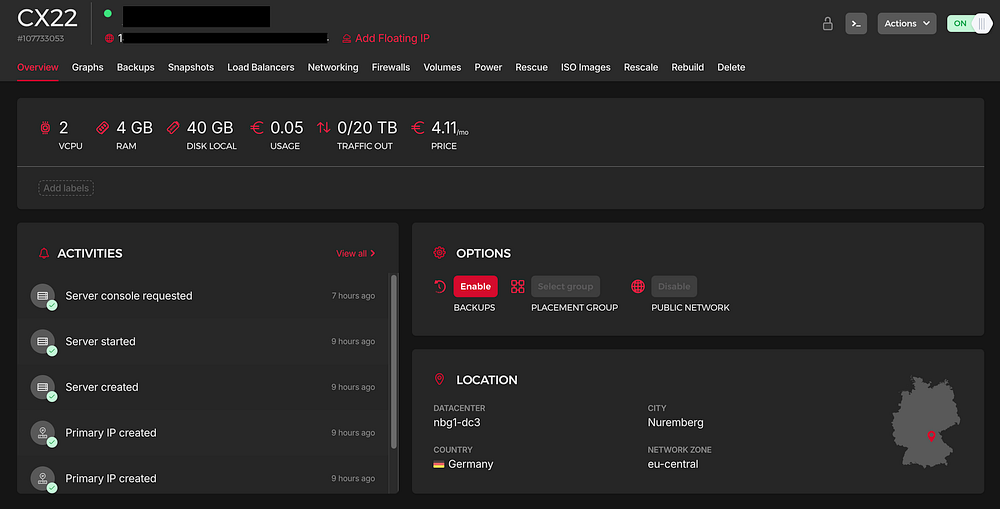Click the euro icon beside price 4.11
Image resolution: width=1000 pixels, height=509 pixels.
point(418,128)
